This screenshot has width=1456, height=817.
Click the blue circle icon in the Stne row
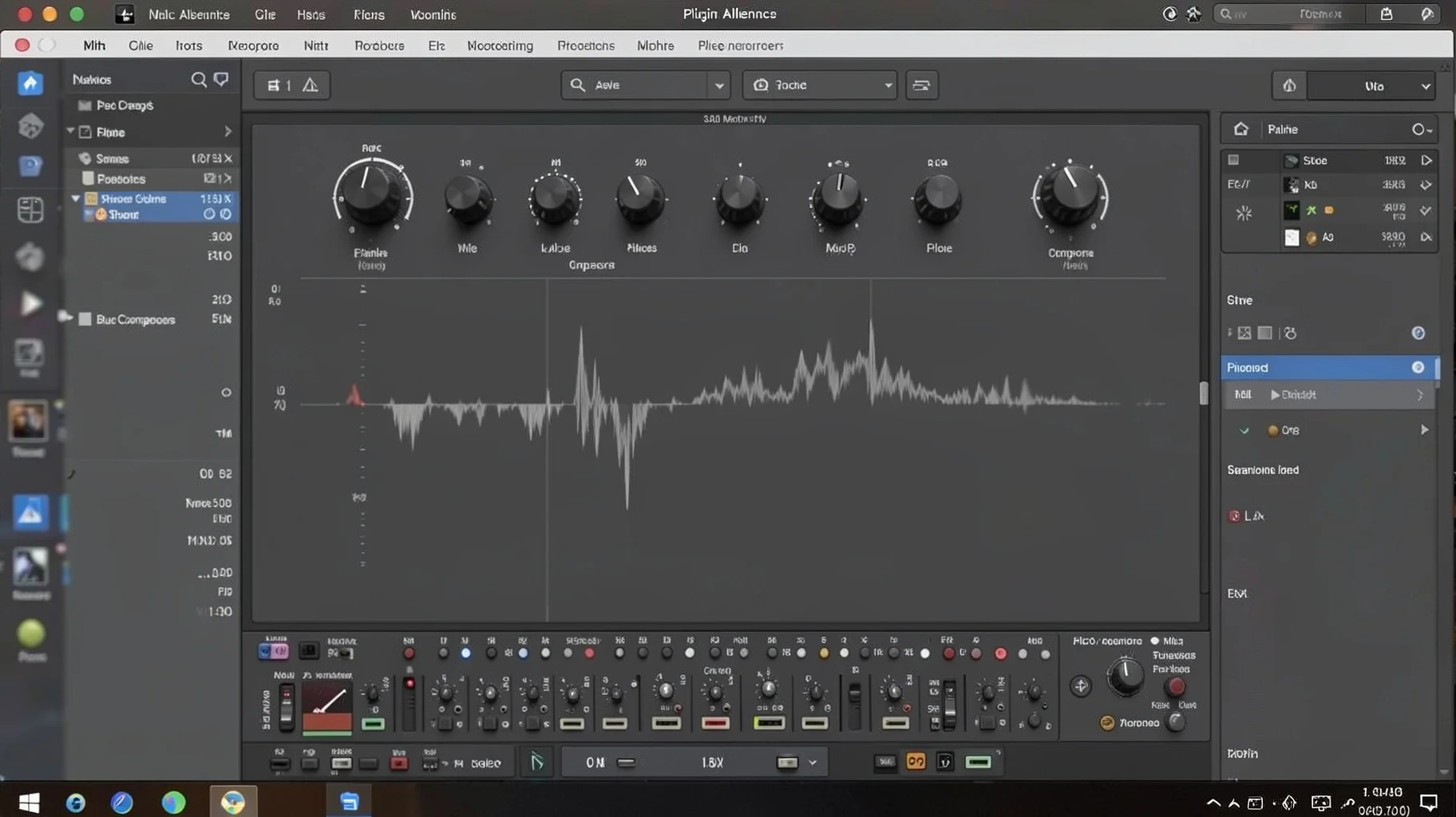pos(1418,333)
